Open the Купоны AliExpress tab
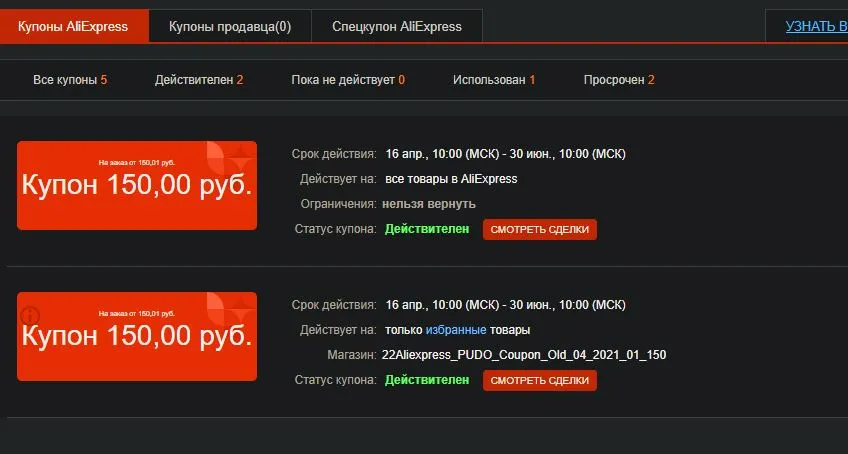 73,27
